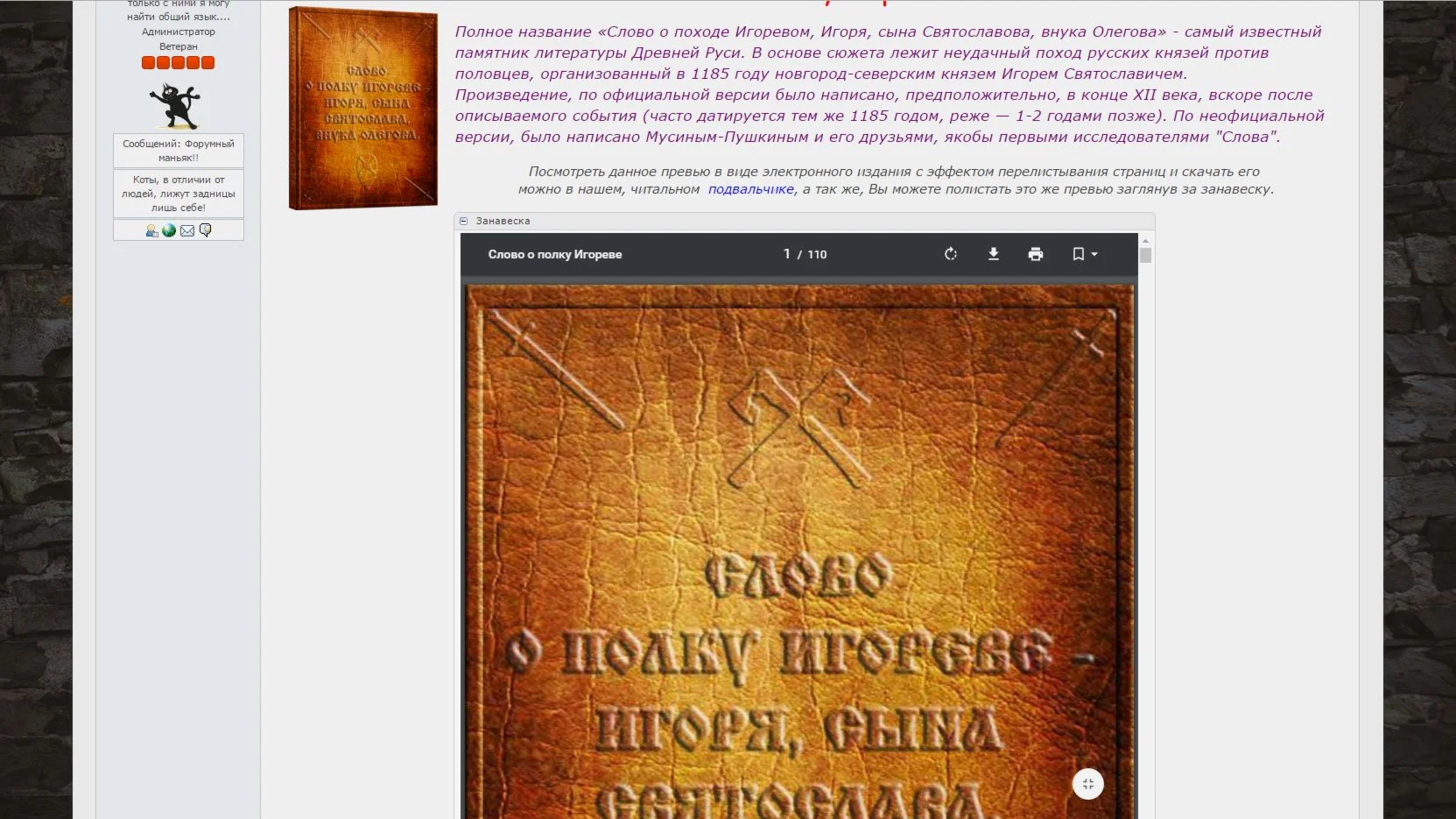Click the 'Занавеска' spoiler label
This screenshot has width=1456, height=819.
[x=503, y=222]
